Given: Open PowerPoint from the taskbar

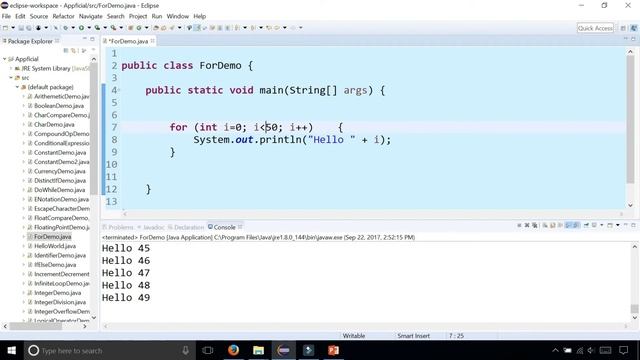Looking at the screenshot, I should [333, 350].
